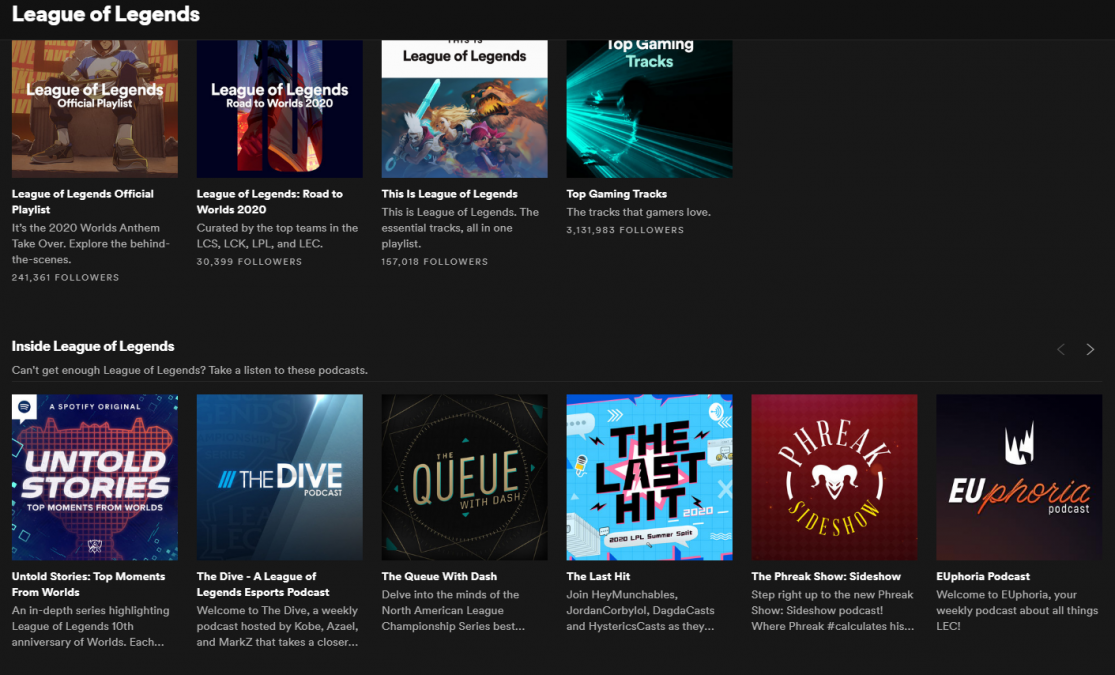Click the previous carousel arrow for podcasts

[1061, 349]
